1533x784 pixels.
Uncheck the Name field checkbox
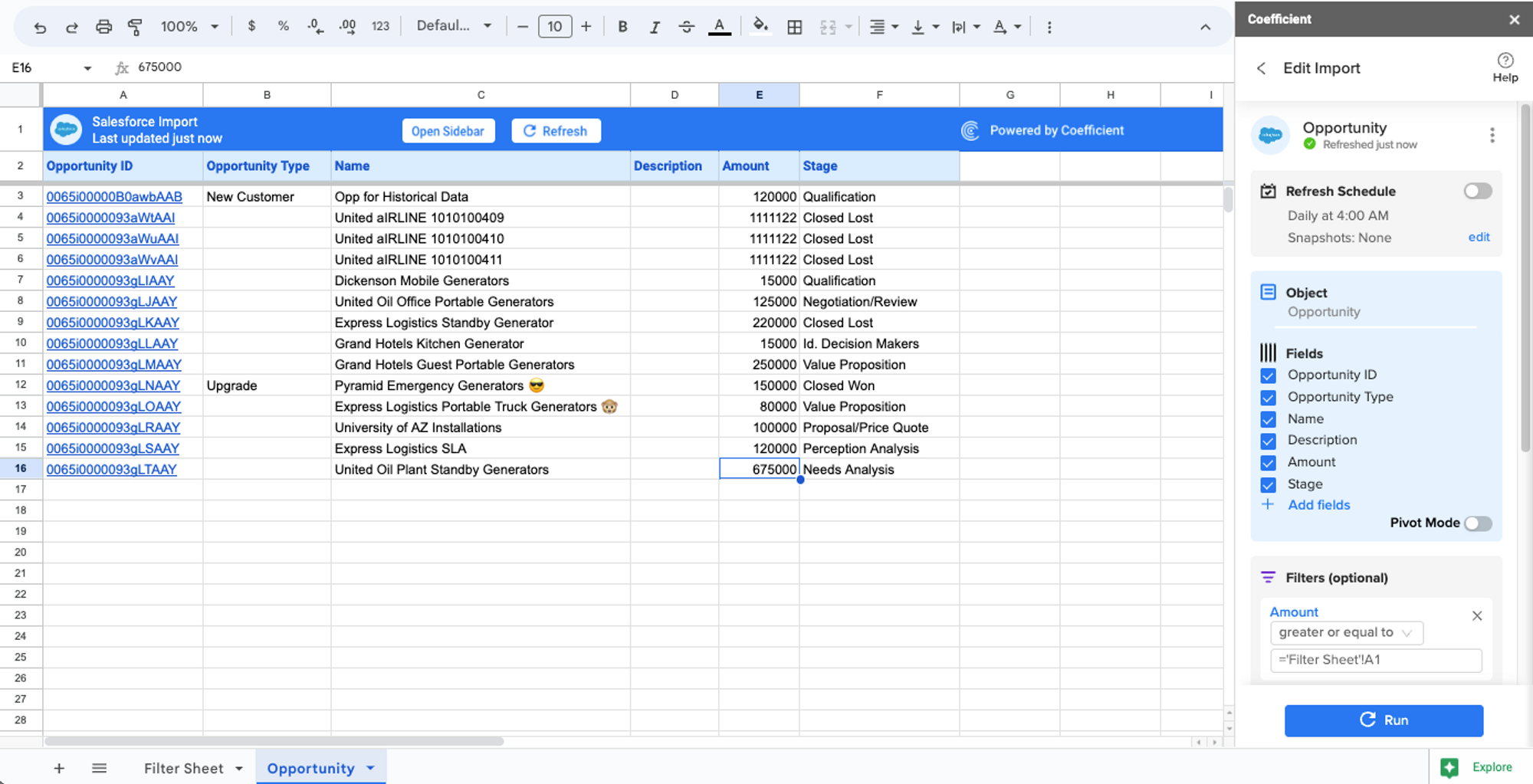click(1269, 419)
